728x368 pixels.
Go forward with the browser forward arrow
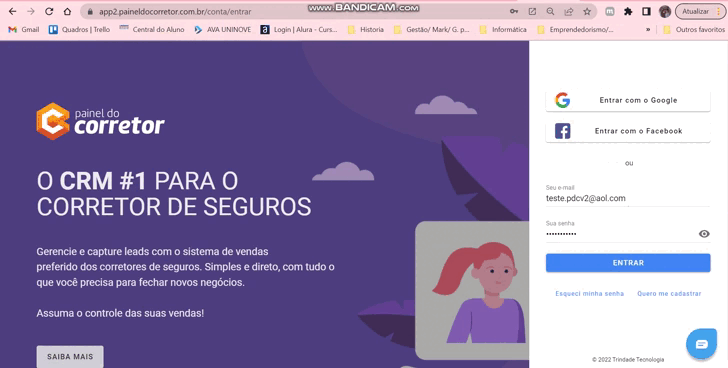[x=31, y=12]
